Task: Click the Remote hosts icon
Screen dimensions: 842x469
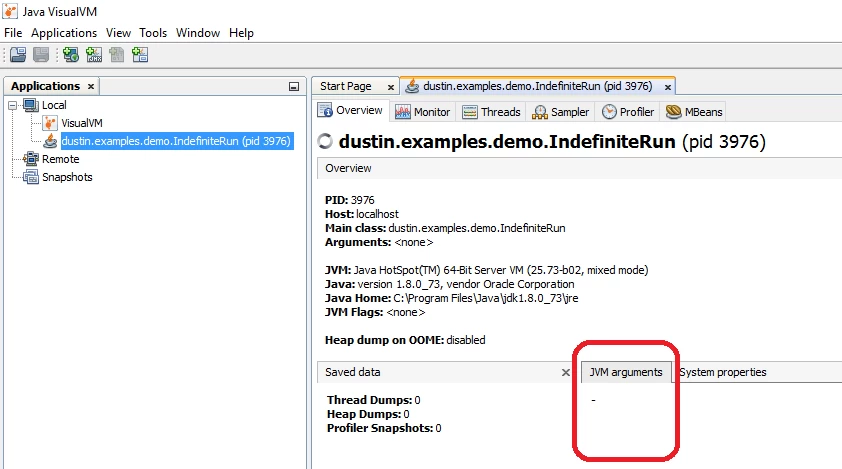Action: click(31, 158)
